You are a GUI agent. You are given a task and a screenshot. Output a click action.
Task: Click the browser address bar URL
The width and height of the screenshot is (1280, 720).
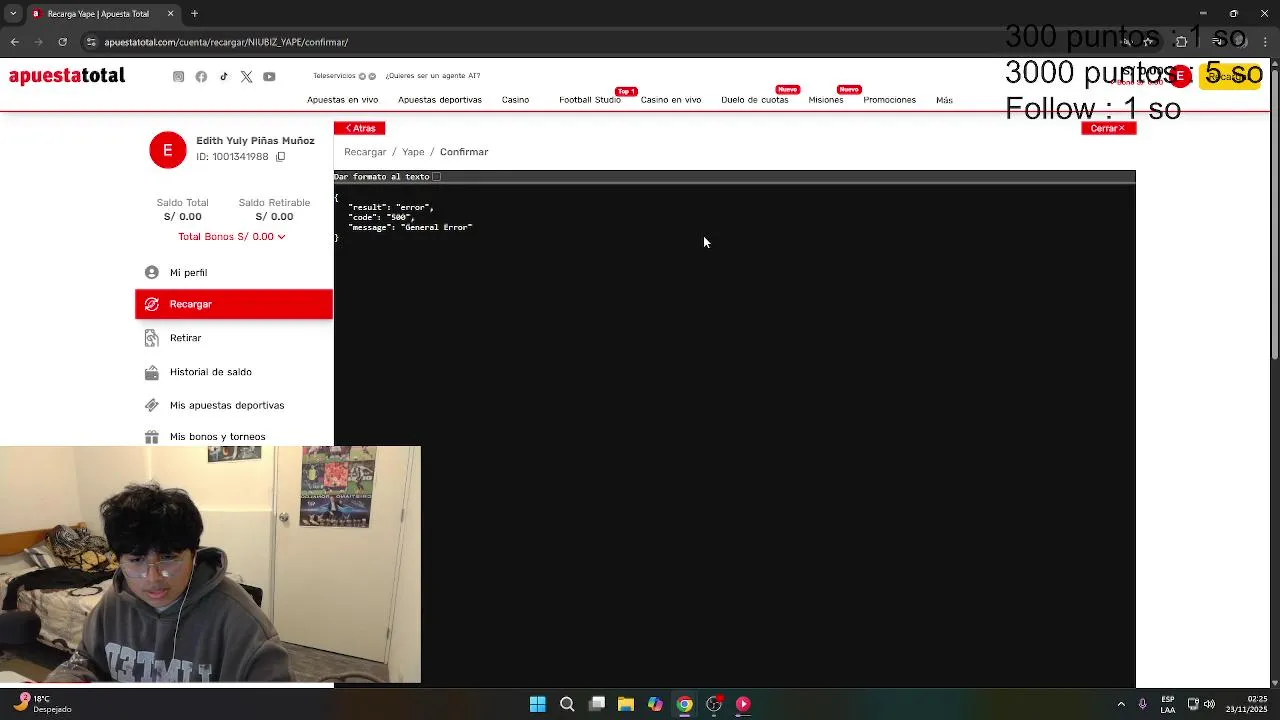pos(226,42)
